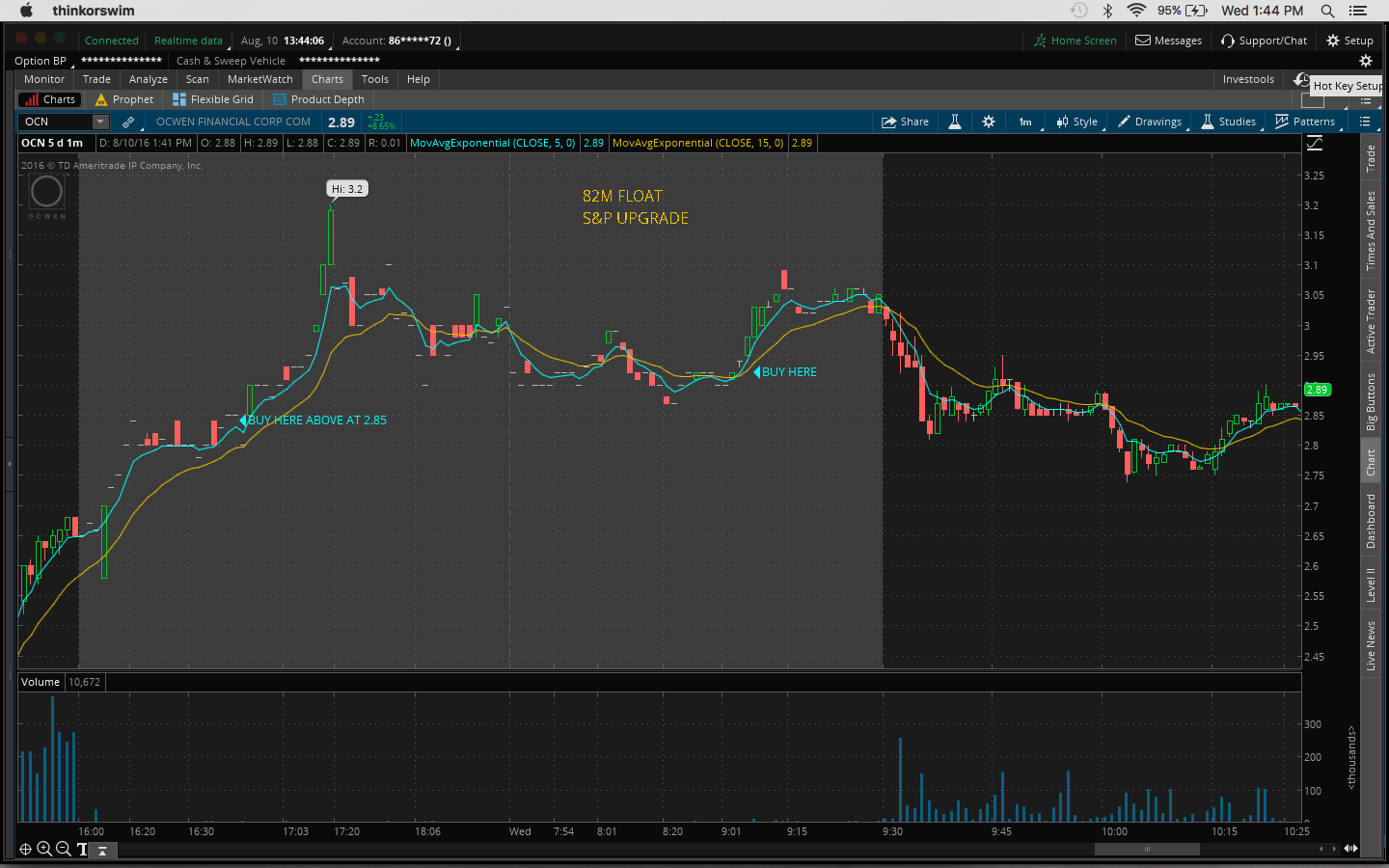The height and width of the screenshot is (868, 1389).
Task: Click the history clock icon near Investools
Action: pyautogui.click(x=1301, y=79)
